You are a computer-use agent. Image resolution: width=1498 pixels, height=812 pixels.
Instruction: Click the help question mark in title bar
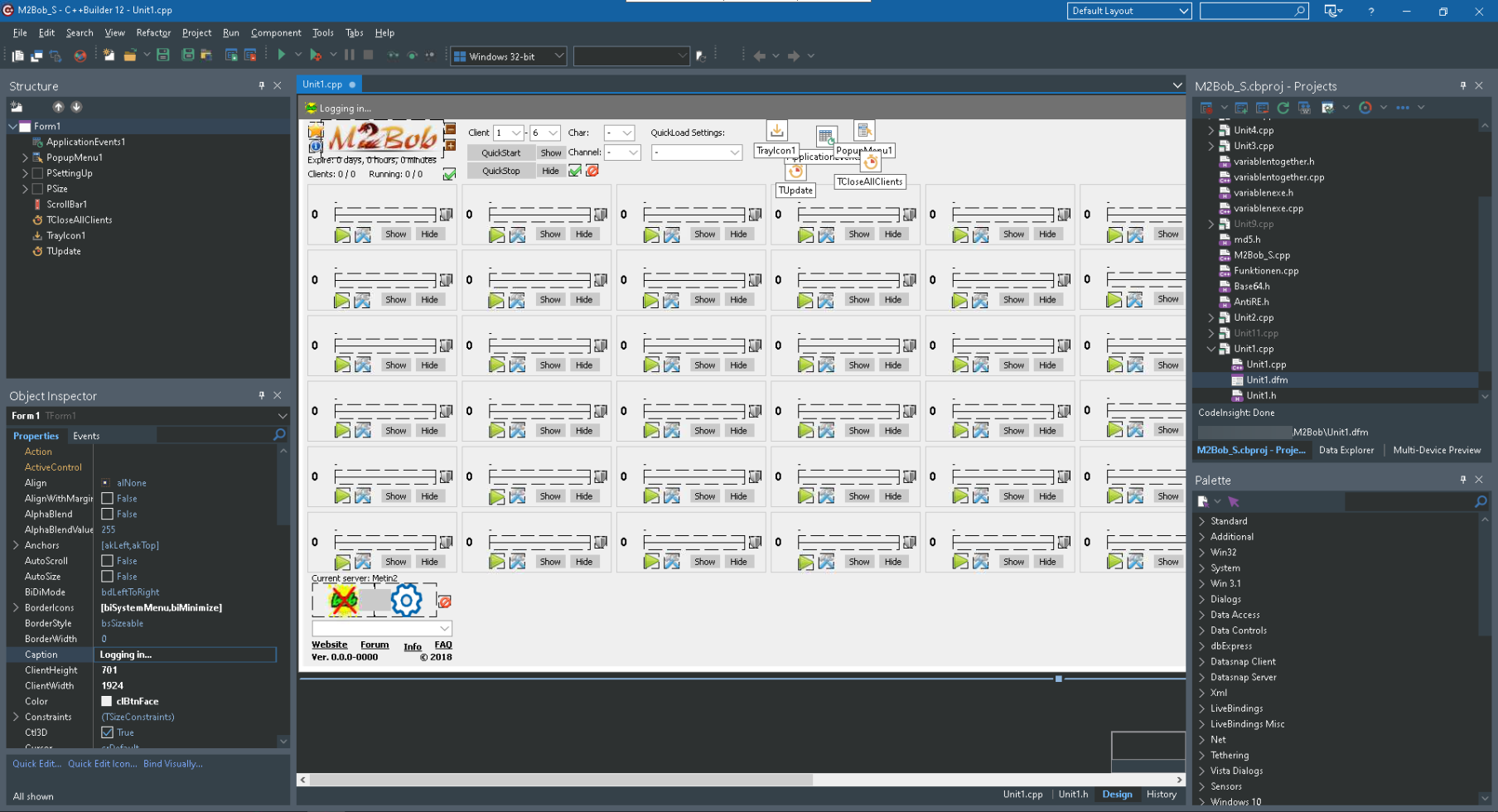[1371, 12]
